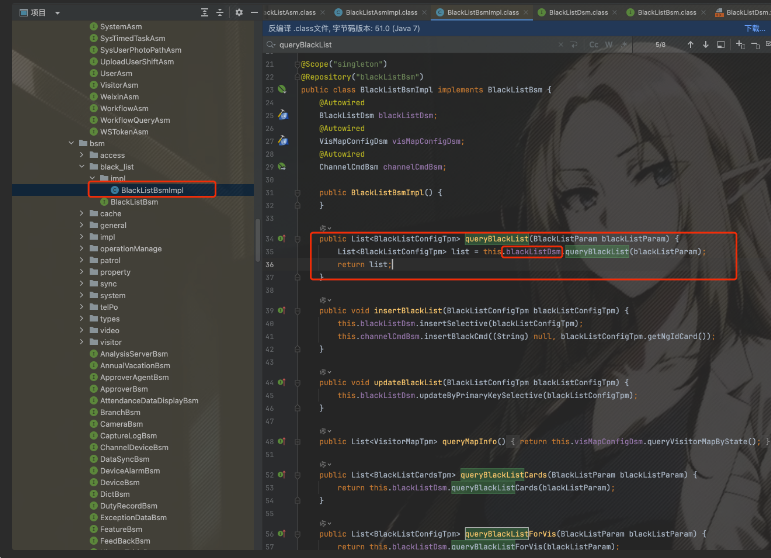Open project panel settings gear
Viewport: 771px width, 558px height.
point(239,13)
